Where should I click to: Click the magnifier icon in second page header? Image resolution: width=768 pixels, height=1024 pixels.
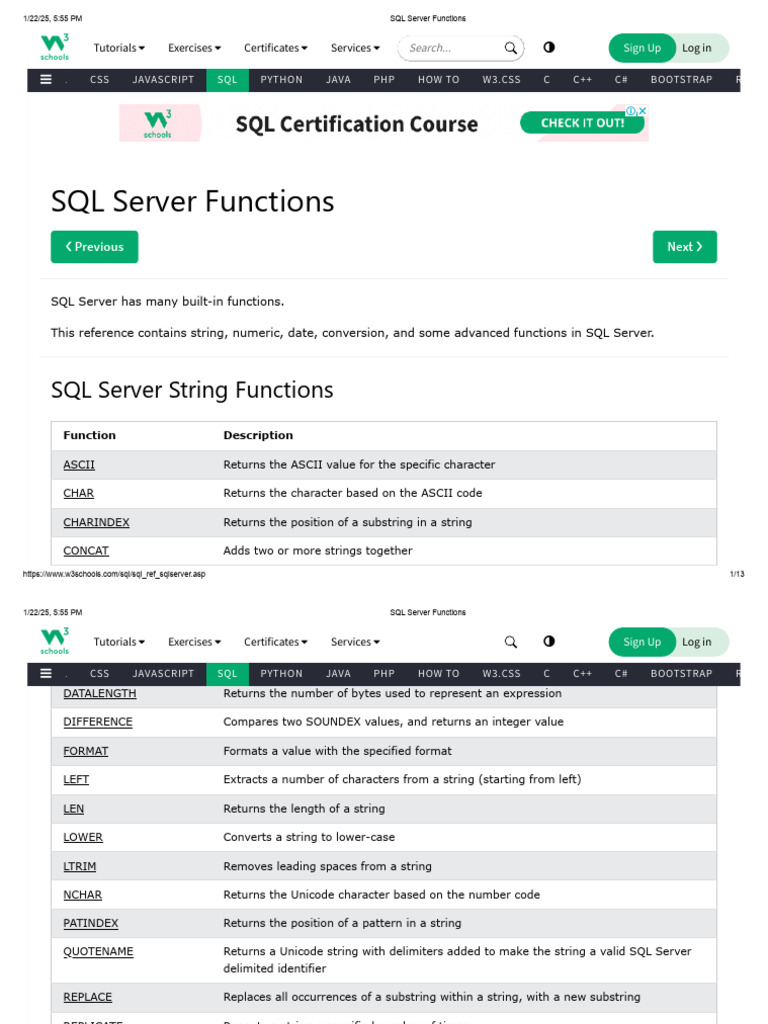[510, 642]
